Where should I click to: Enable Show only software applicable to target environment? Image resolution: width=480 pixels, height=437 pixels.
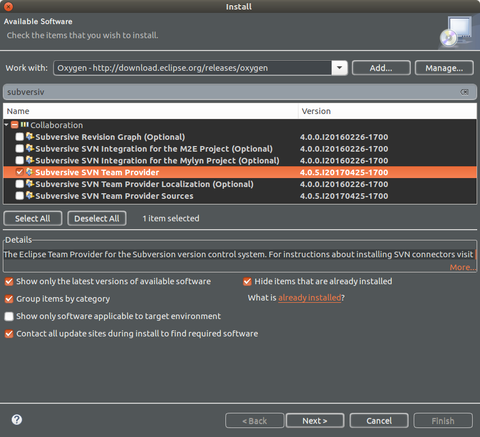click(x=9, y=316)
